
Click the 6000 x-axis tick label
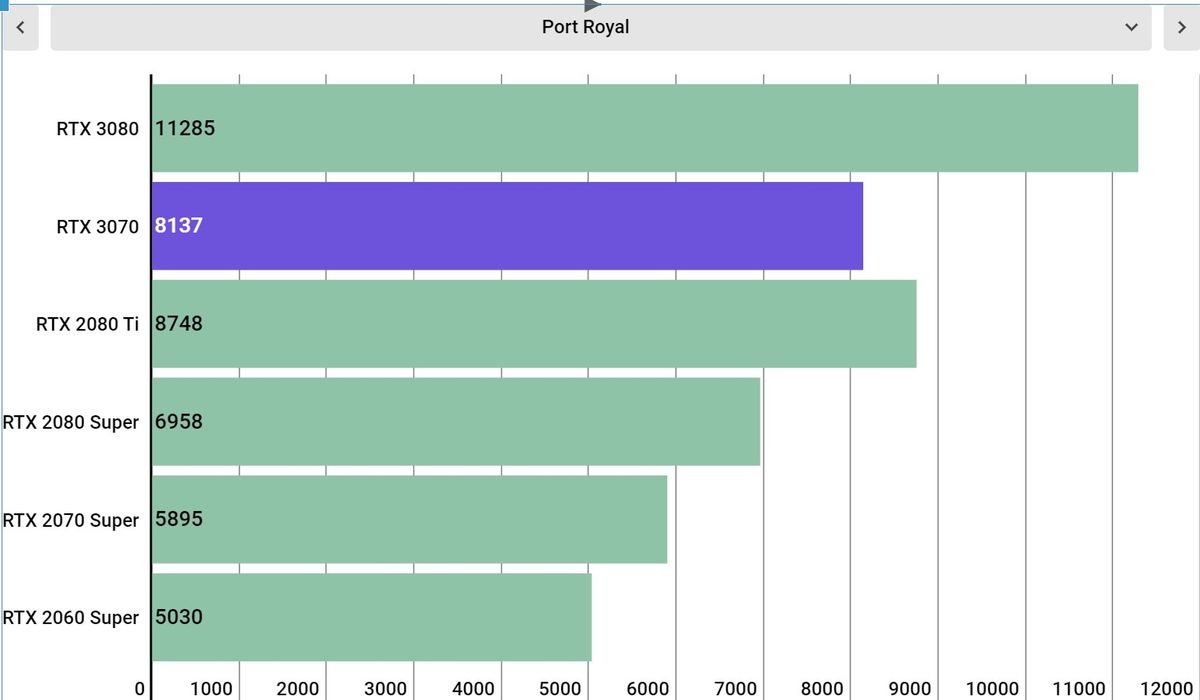pos(647,688)
